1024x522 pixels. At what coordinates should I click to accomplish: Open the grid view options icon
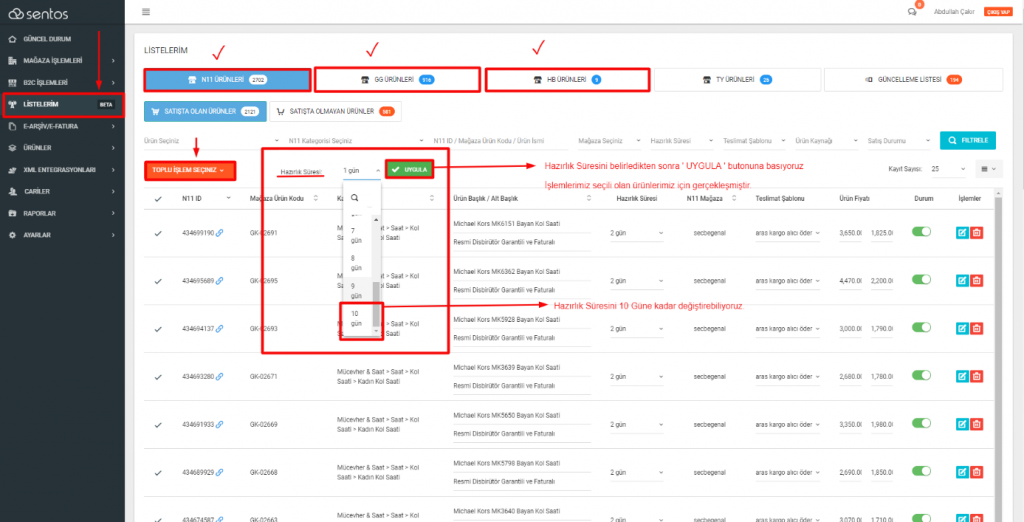pyautogui.click(x=986, y=169)
